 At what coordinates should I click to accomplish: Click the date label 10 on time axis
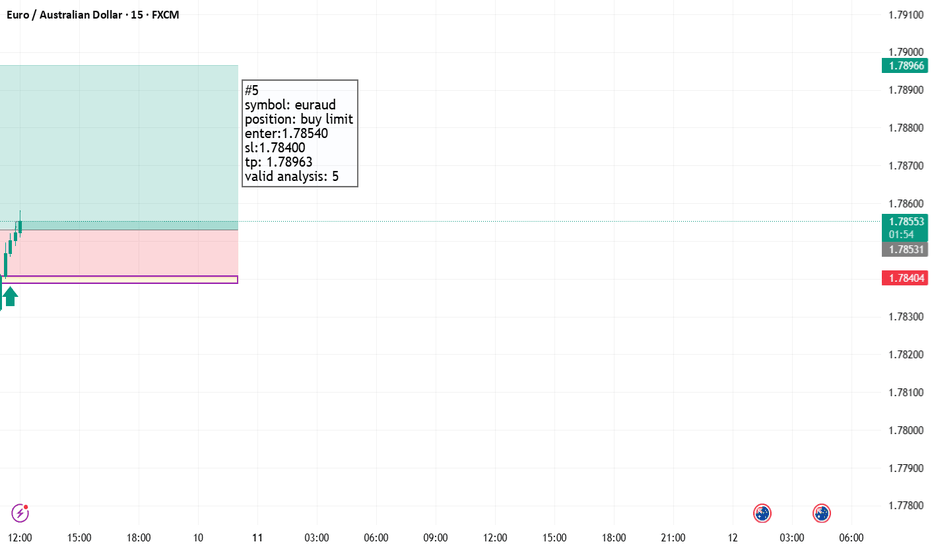pos(198,538)
